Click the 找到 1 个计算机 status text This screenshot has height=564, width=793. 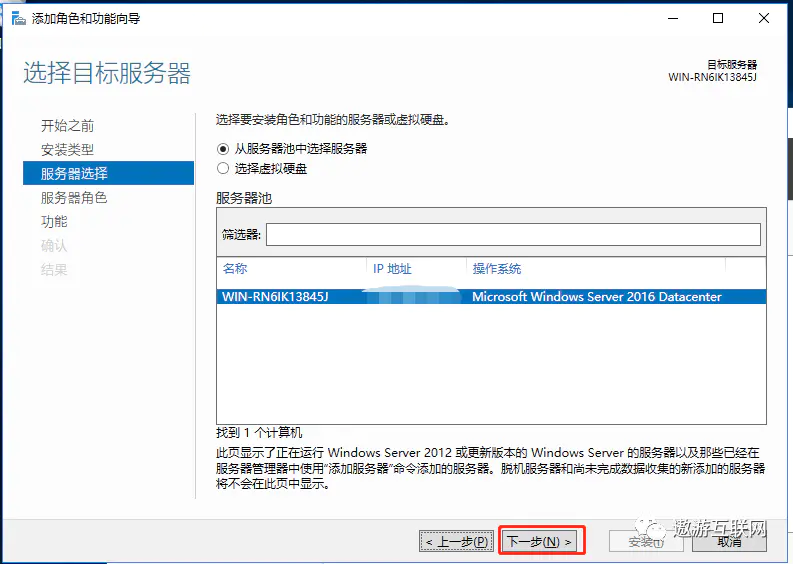coord(259,432)
